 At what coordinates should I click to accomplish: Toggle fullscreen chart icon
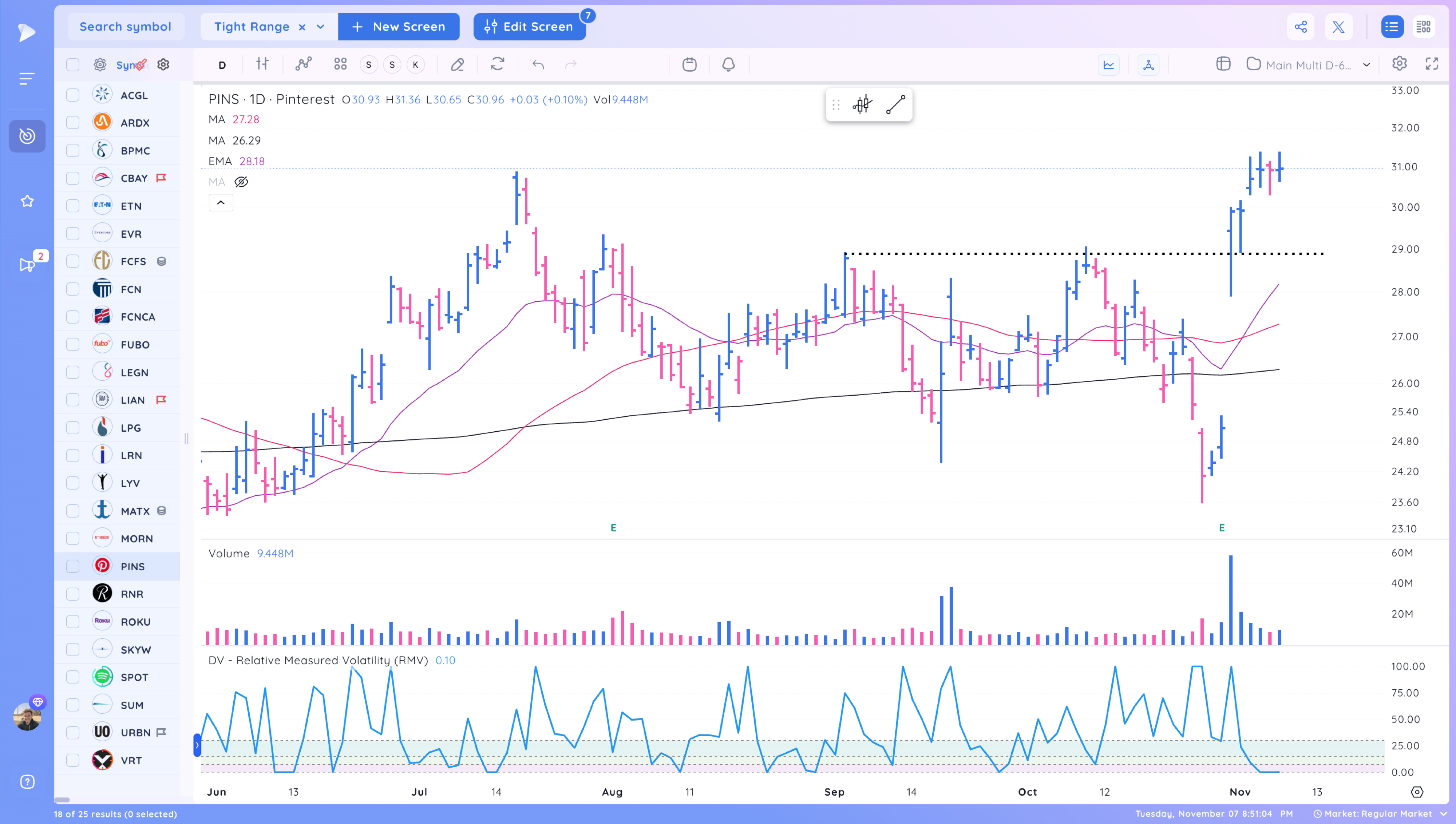coord(1432,64)
